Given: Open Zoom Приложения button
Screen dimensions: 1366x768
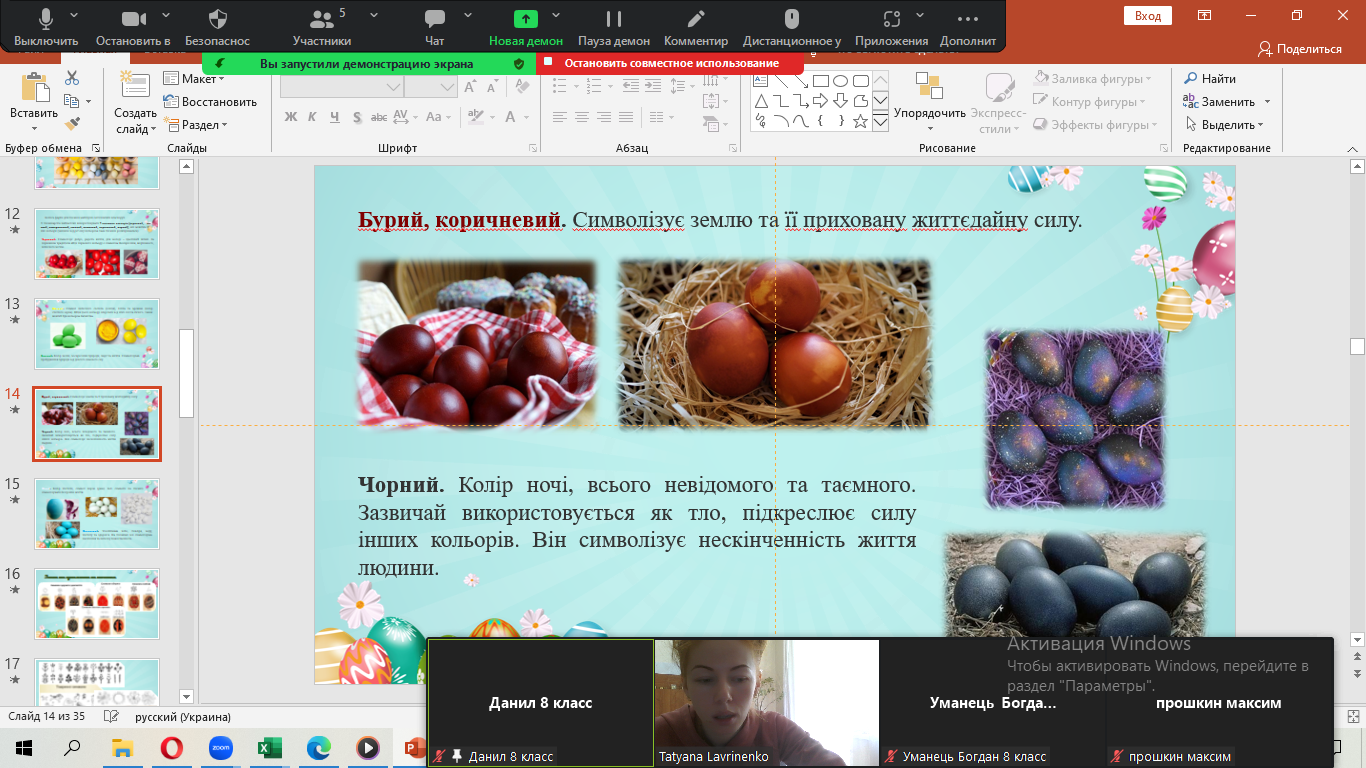Looking at the screenshot, I should click(x=891, y=27).
